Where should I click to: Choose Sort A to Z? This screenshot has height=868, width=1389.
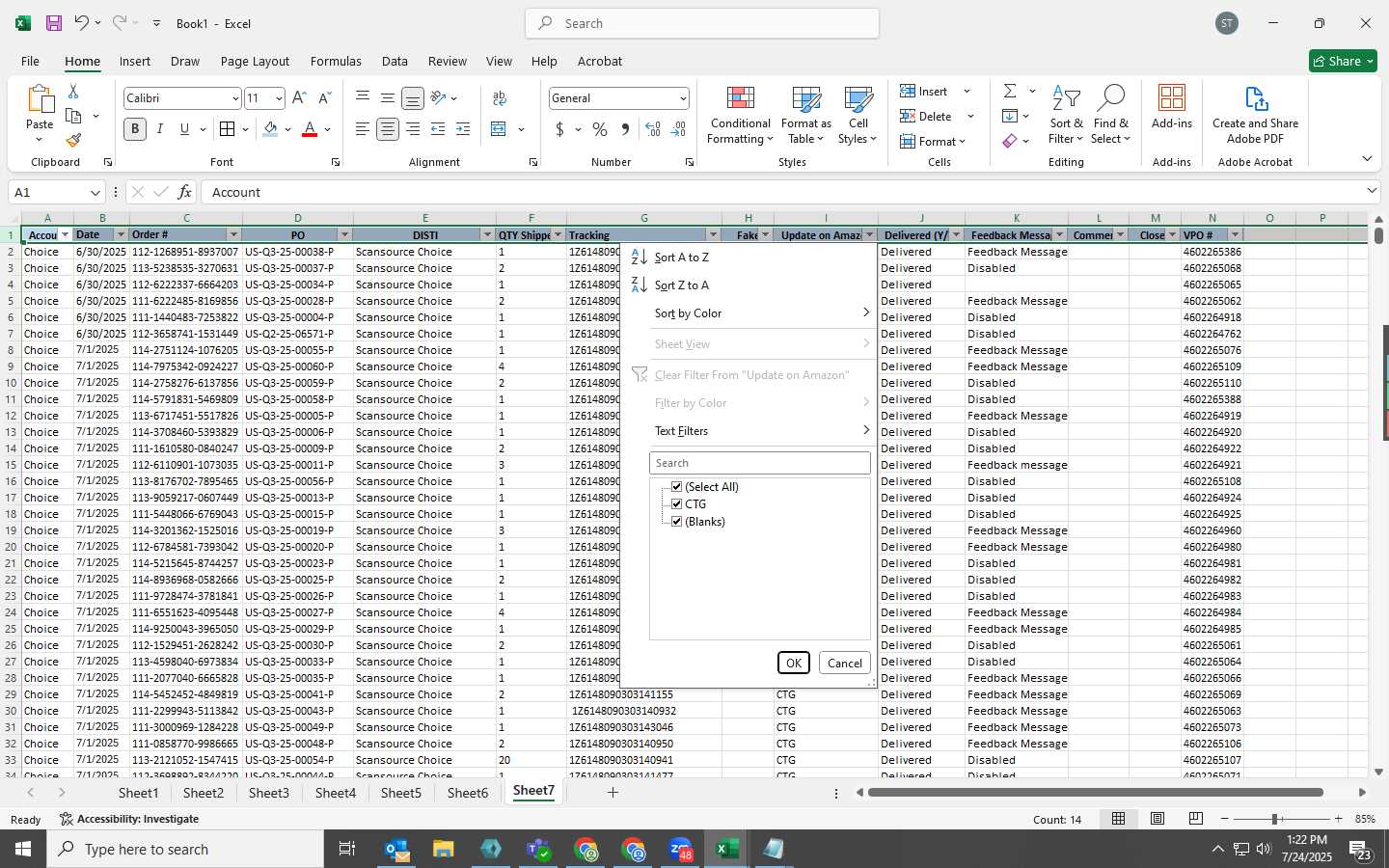click(x=681, y=258)
